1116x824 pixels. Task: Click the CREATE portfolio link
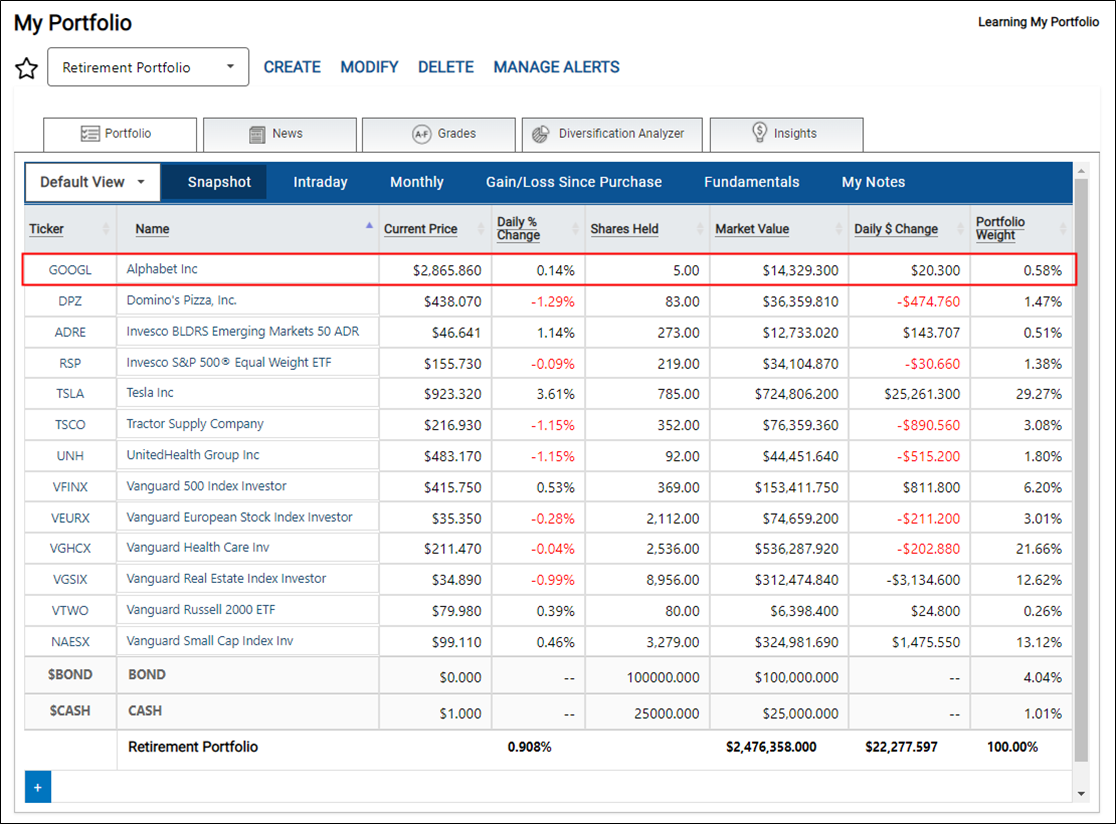[x=292, y=67]
